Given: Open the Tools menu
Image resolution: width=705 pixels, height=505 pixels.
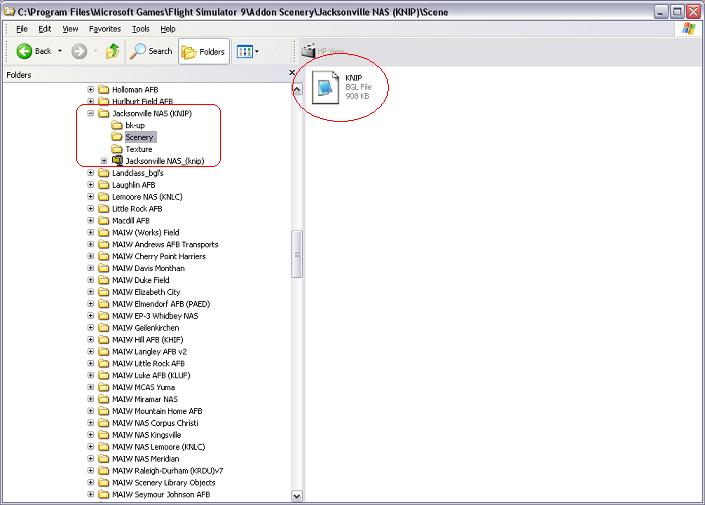Looking at the screenshot, I should coord(140,29).
